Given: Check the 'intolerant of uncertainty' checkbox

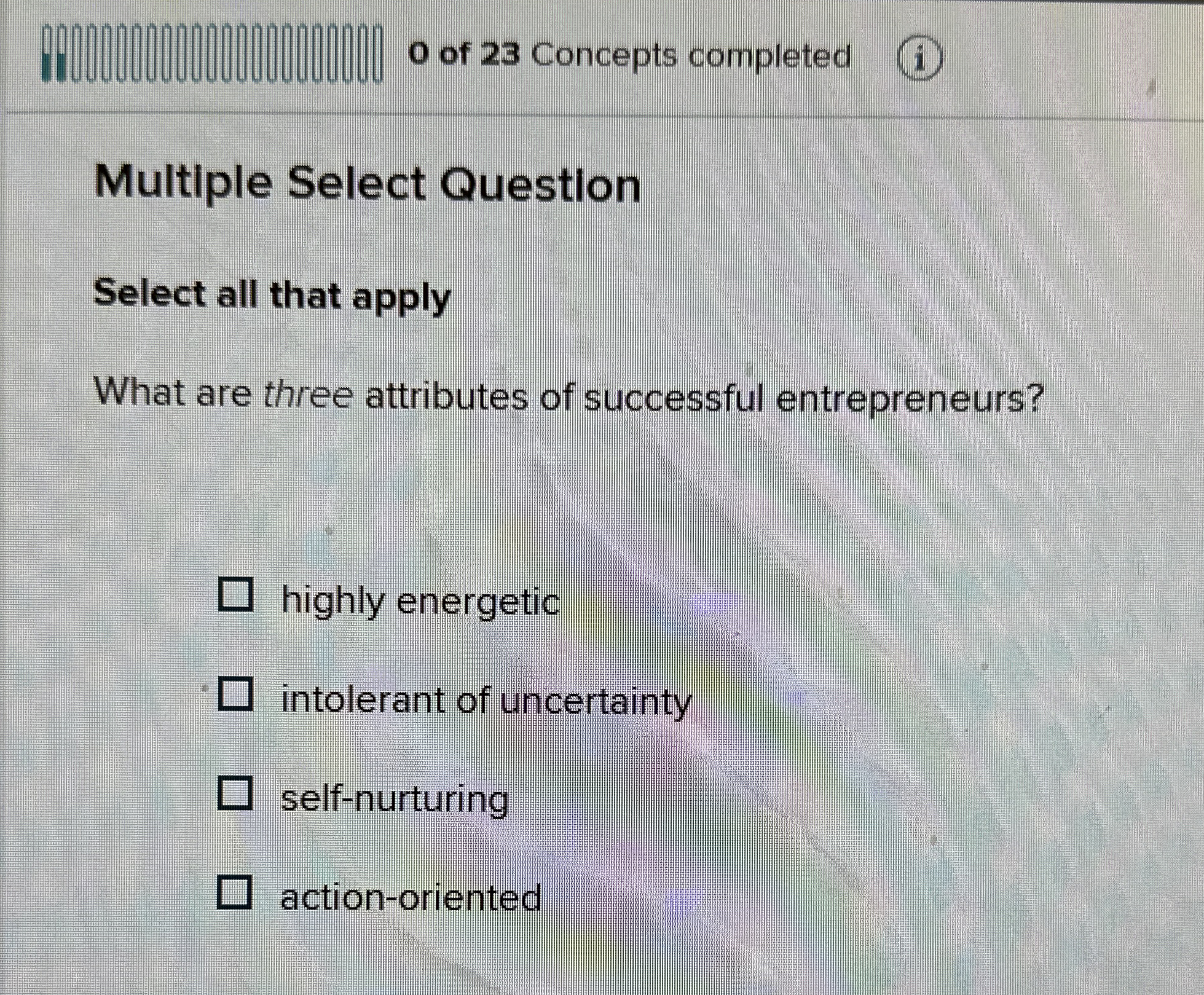Looking at the screenshot, I should coord(236,693).
